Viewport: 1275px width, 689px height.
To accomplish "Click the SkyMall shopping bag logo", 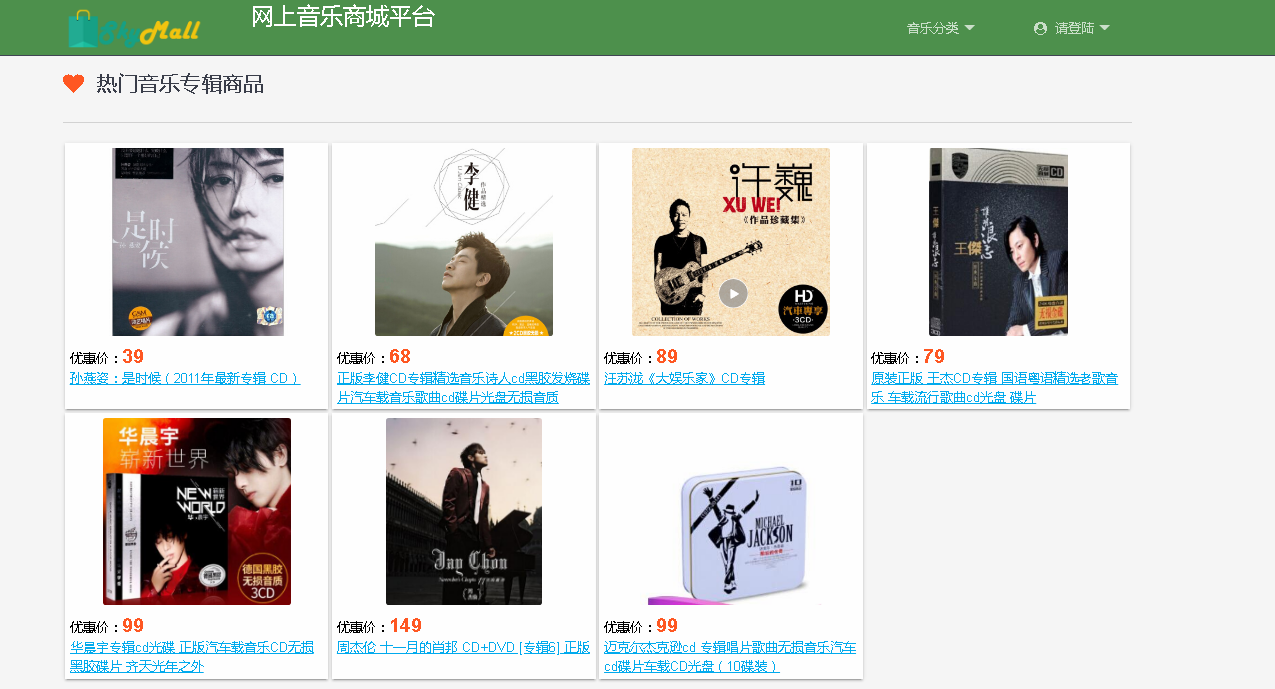I will coord(134,28).
